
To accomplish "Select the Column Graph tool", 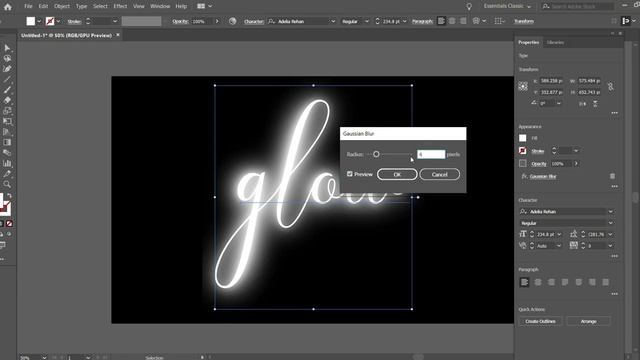I will point(7,163).
